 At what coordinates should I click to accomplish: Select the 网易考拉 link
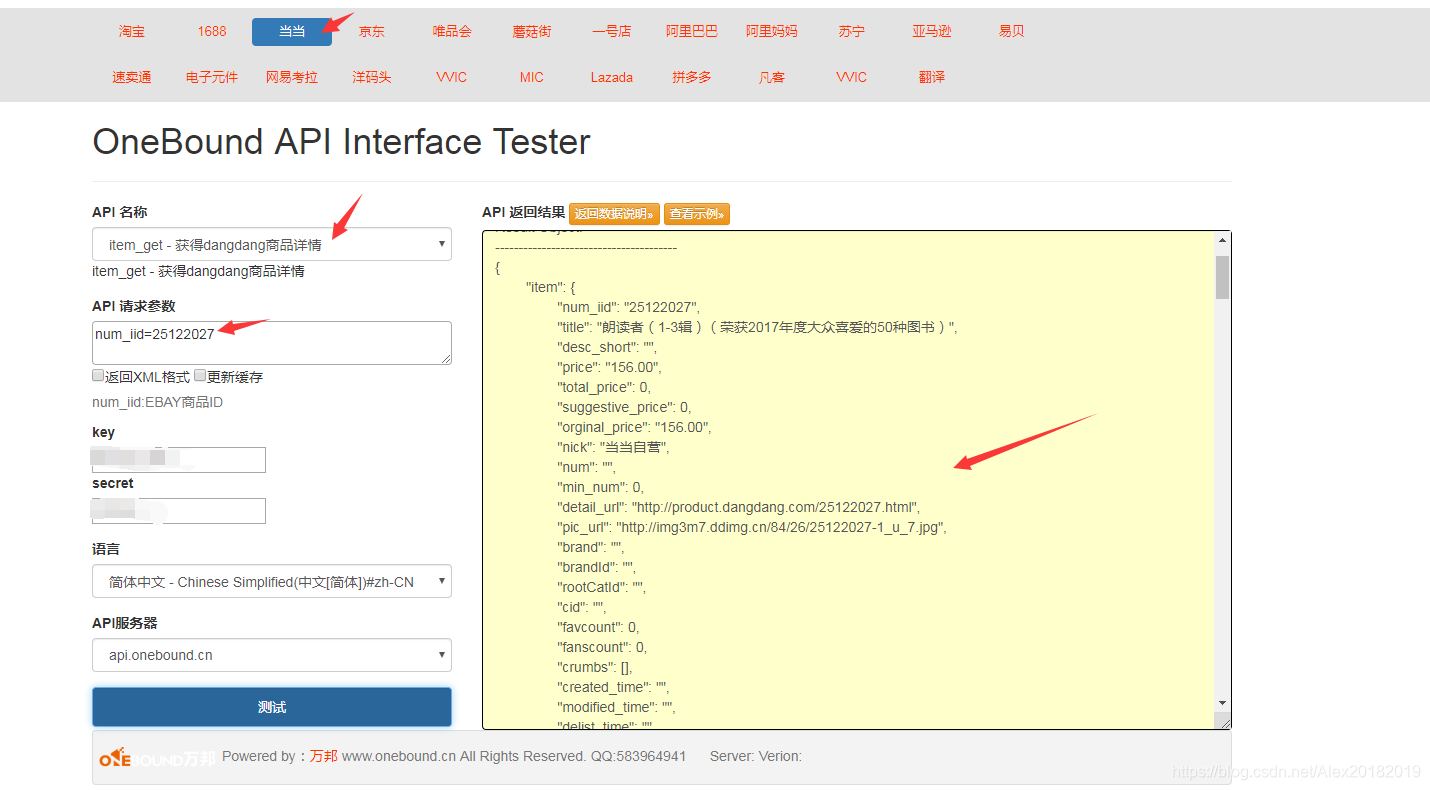point(292,77)
